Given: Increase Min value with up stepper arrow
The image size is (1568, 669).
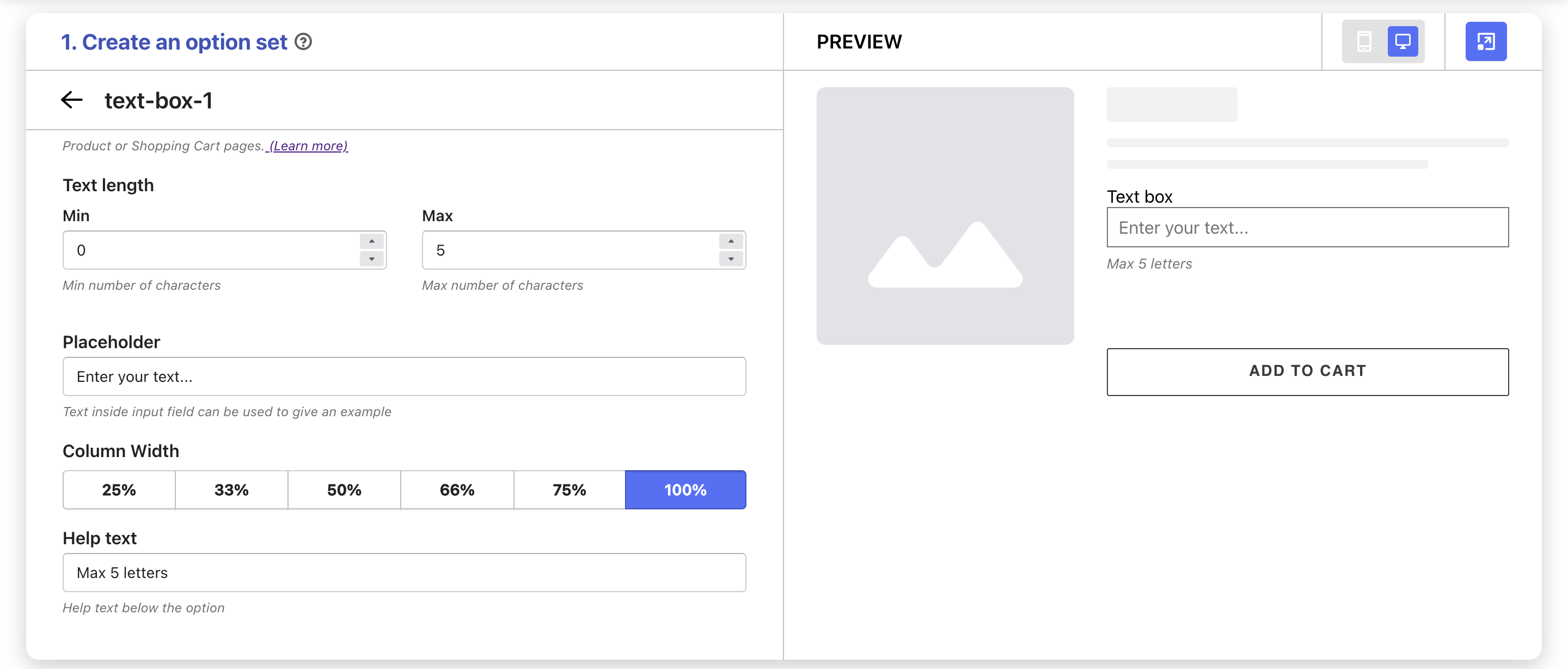Looking at the screenshot, I should click(371, 241).
